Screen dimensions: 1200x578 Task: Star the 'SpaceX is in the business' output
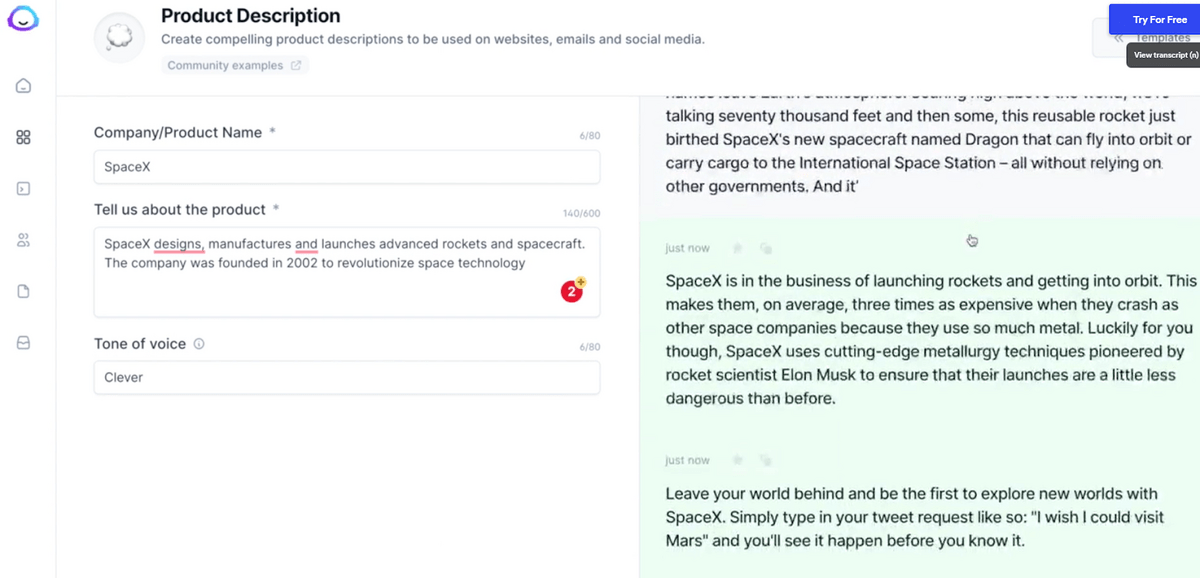point(737,248)
